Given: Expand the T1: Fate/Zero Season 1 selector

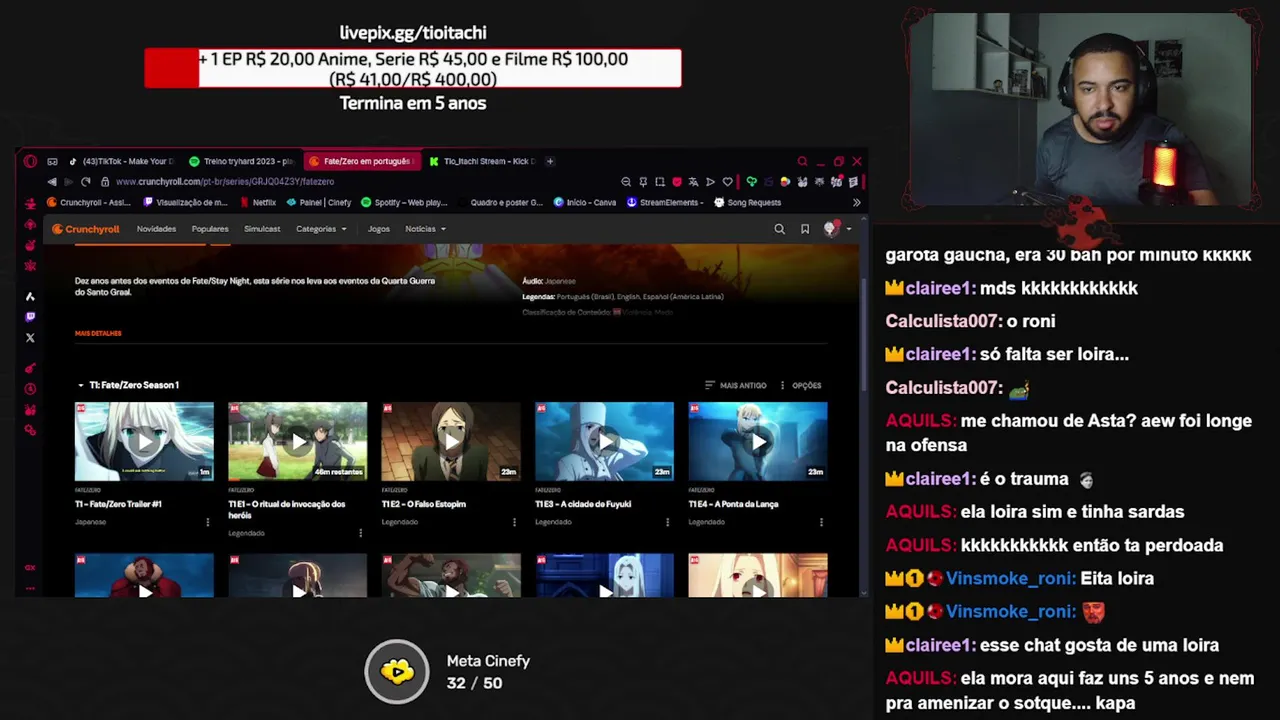Looking at the screenshot, I should [x=129, y=385].
